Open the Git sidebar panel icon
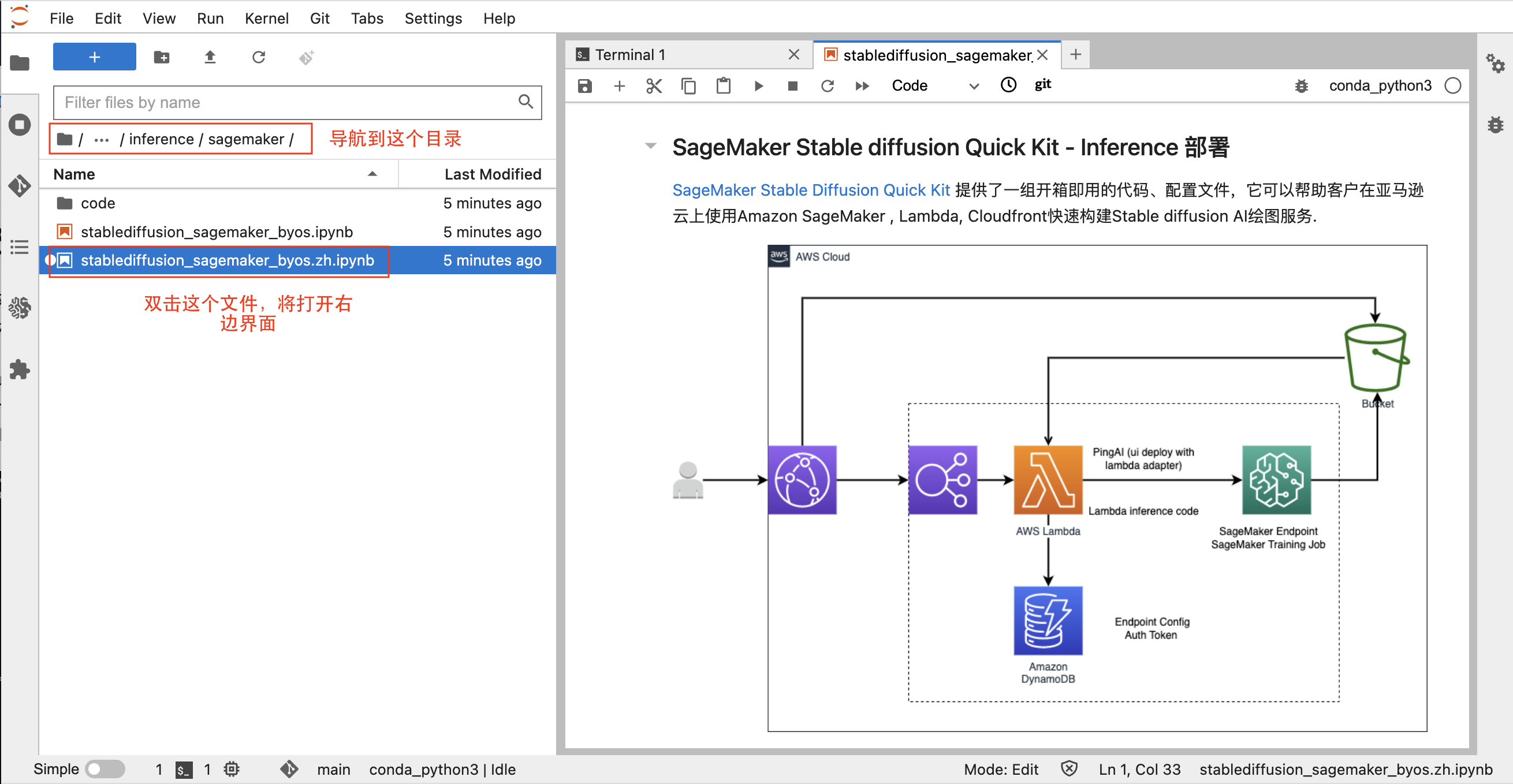 (20, 185)
